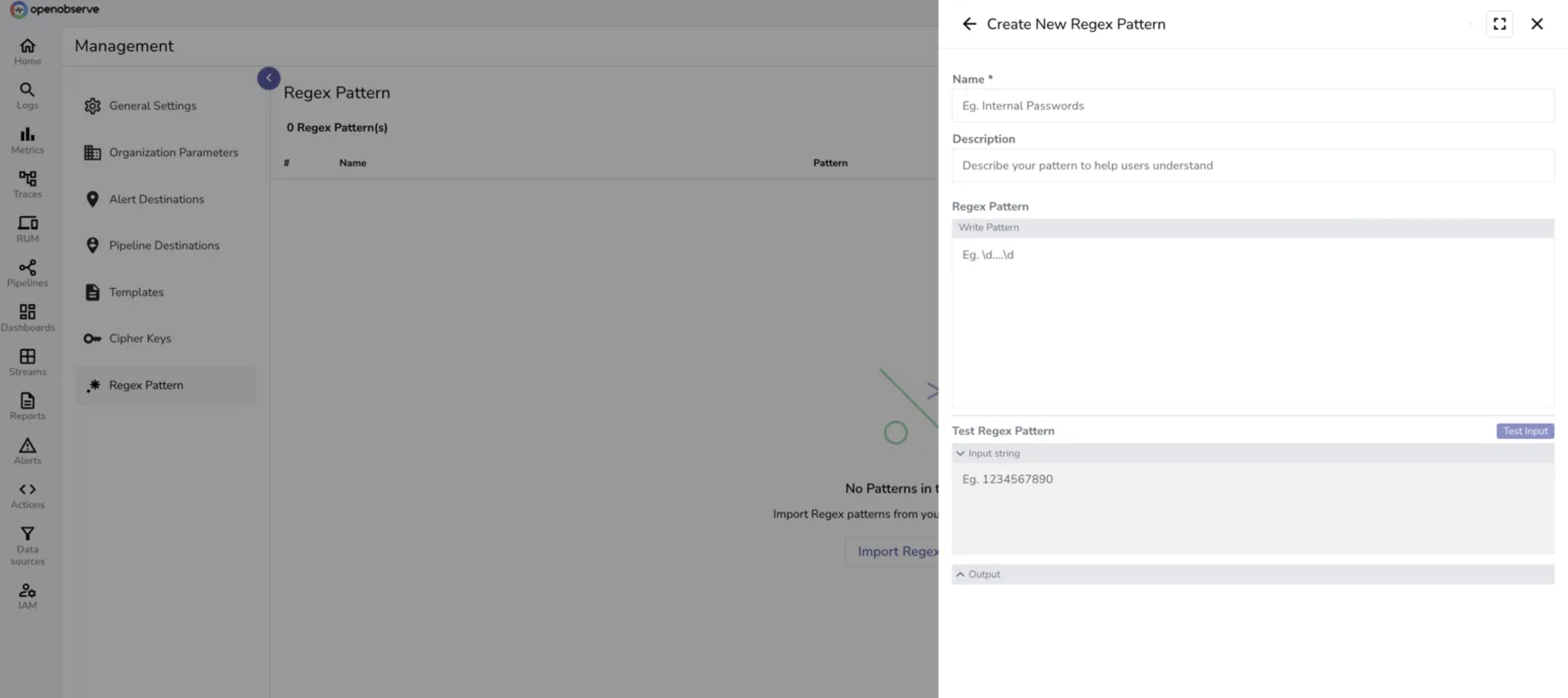Collapse the Input string section
The width and height of the screenshot is (1568, 698).
click(x=960, y=454)
